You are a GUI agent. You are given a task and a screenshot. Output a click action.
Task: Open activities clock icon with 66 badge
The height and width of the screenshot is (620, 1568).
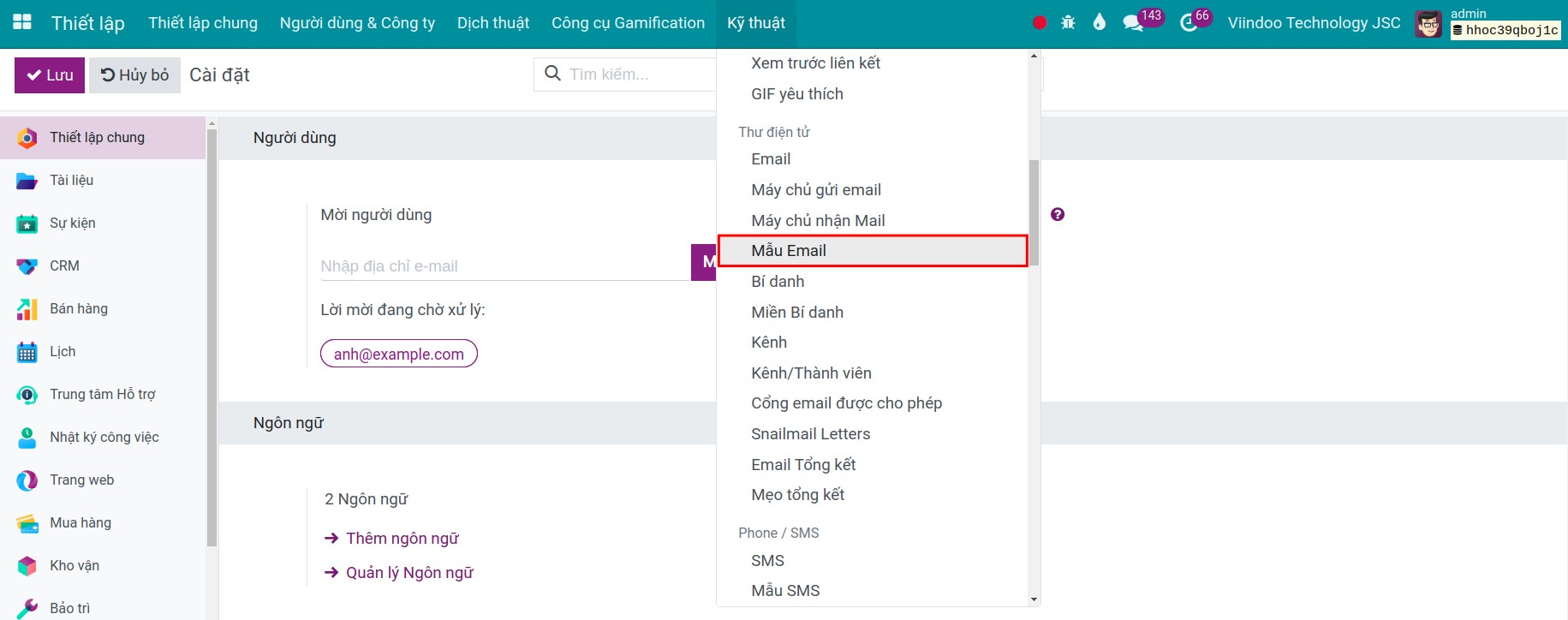click(1195, 21)
